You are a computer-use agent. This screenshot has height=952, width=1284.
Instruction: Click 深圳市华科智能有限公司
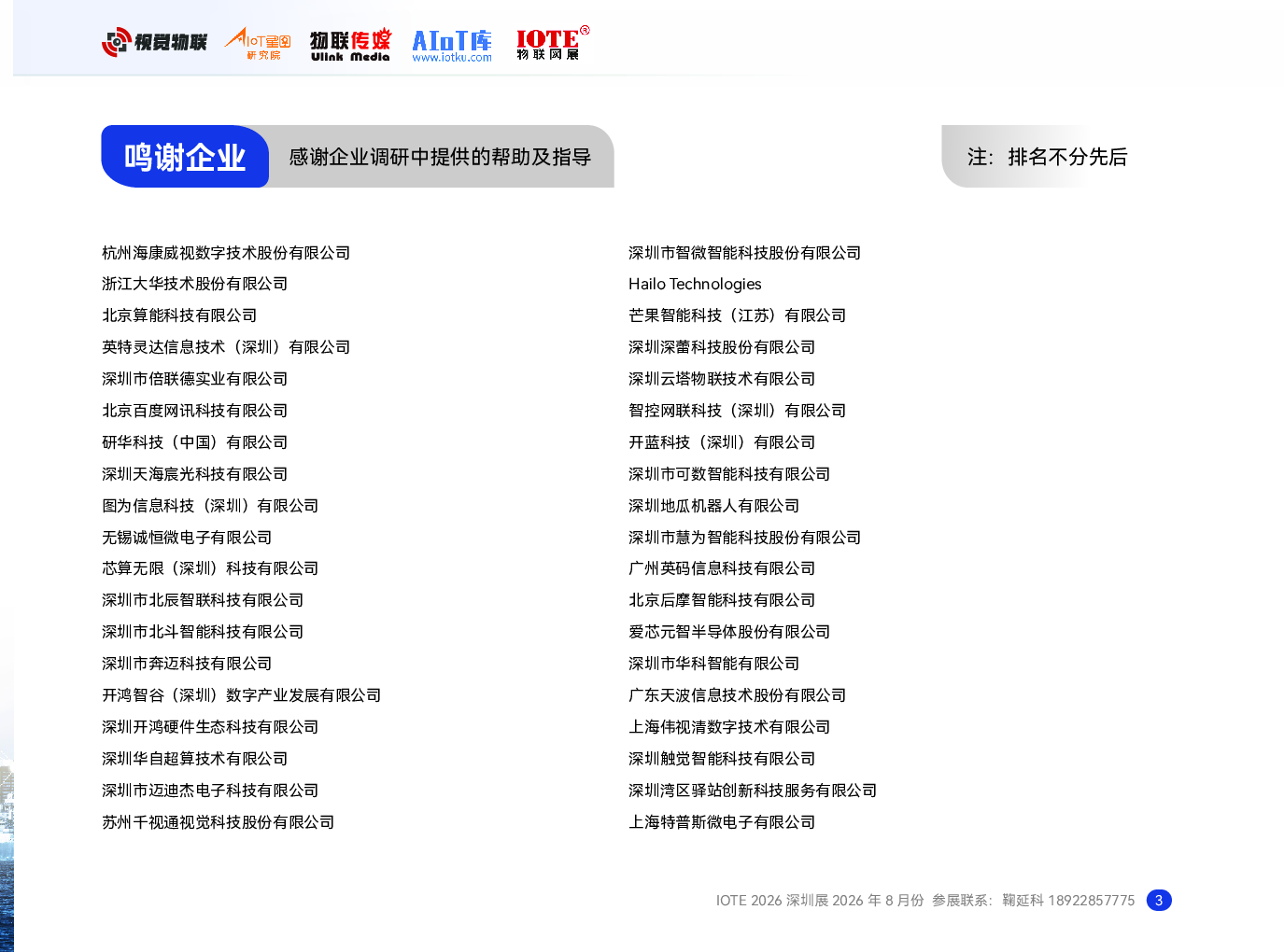(714, 664)
